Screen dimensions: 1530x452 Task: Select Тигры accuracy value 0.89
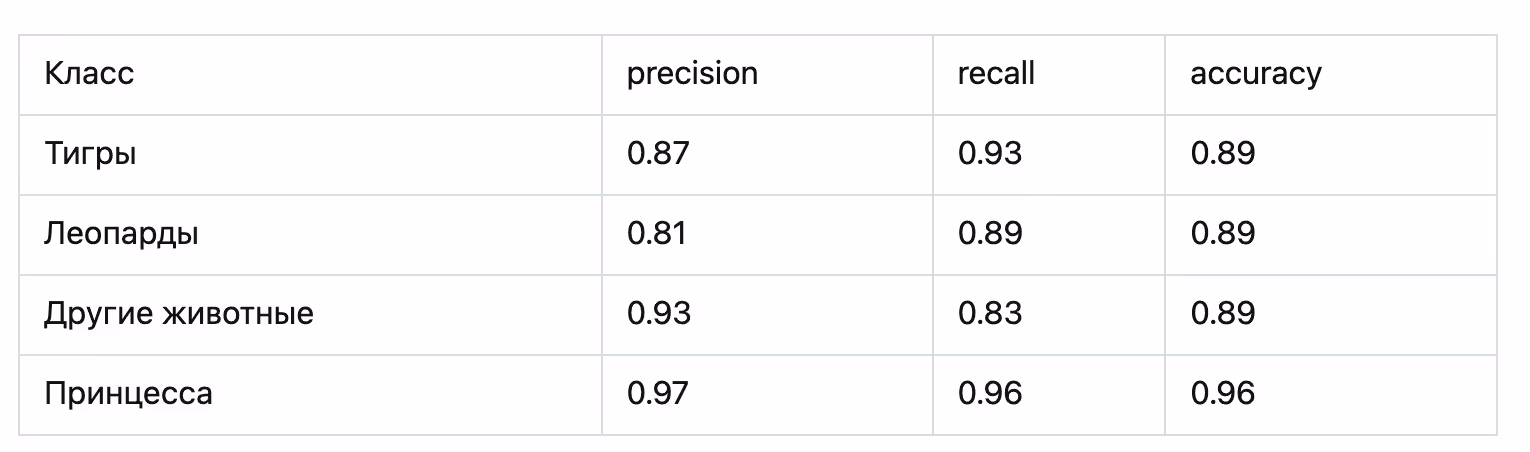(x=1222, y=154)
